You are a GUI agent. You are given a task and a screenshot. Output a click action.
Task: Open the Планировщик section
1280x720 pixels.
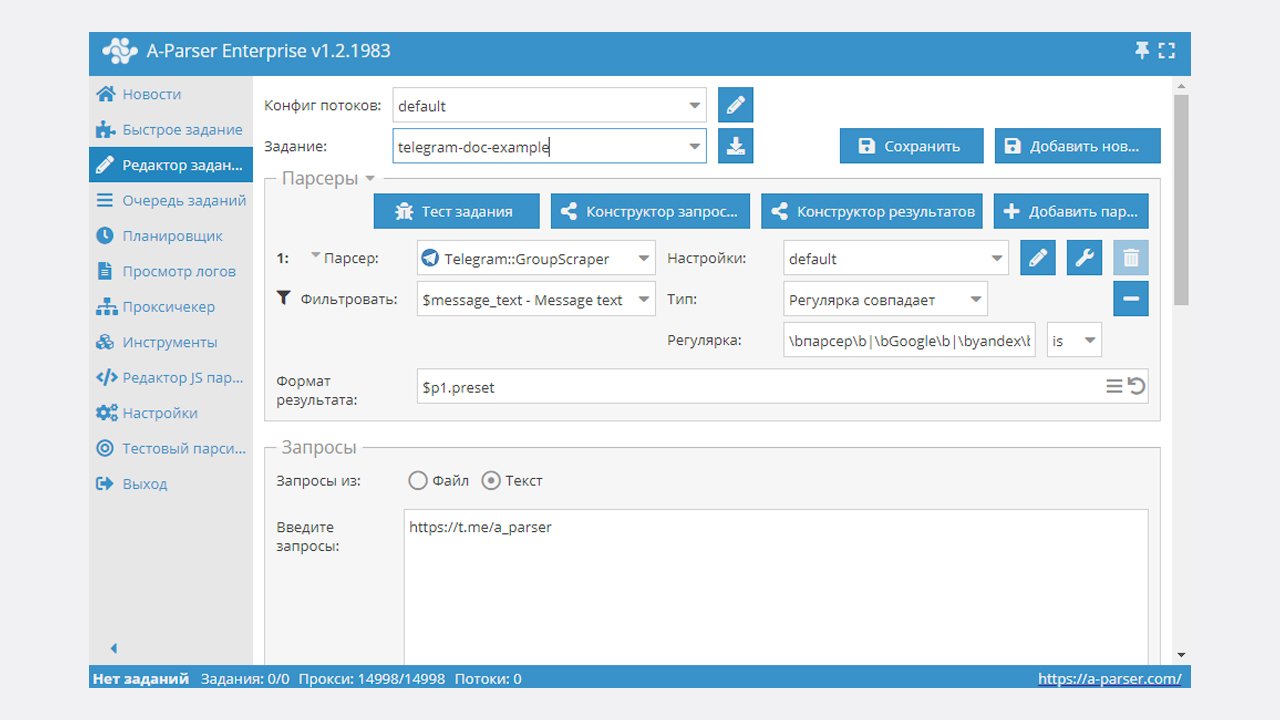pos(170,236)
